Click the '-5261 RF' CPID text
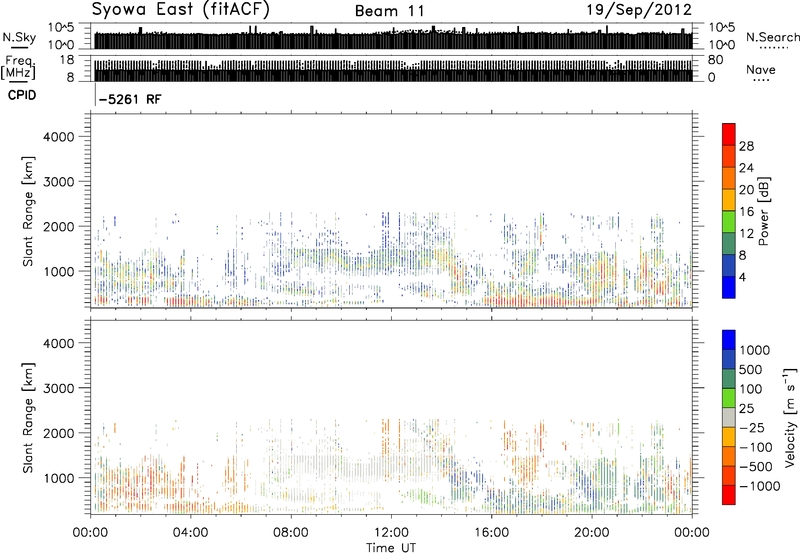This screenshot has height=554, width=800. click(x=130, y=99)
